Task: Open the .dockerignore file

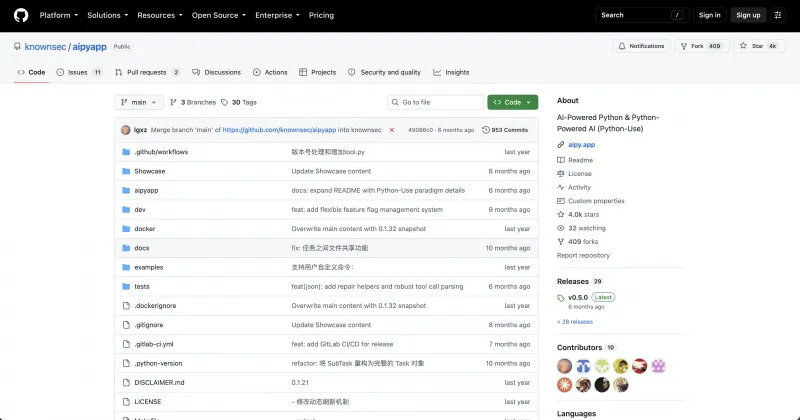Action: (x=155, y=306)
